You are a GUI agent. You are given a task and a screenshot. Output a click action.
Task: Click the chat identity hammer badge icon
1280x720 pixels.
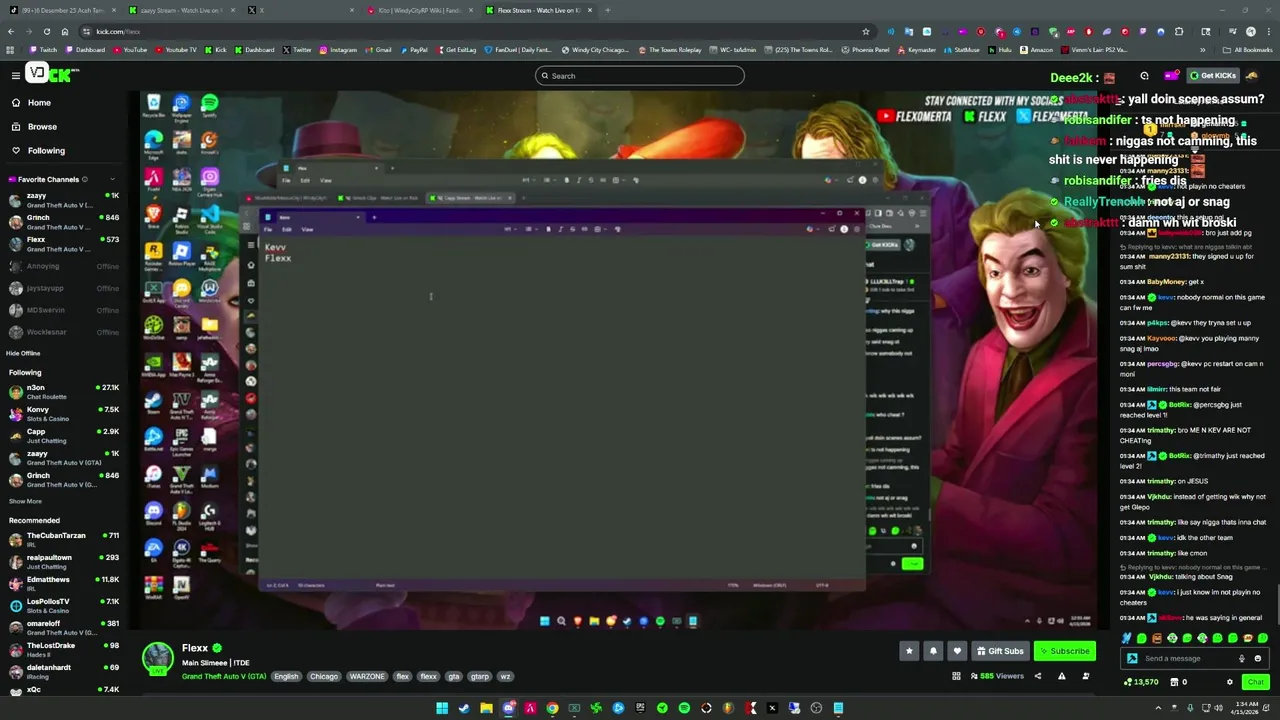[1132, 659]
